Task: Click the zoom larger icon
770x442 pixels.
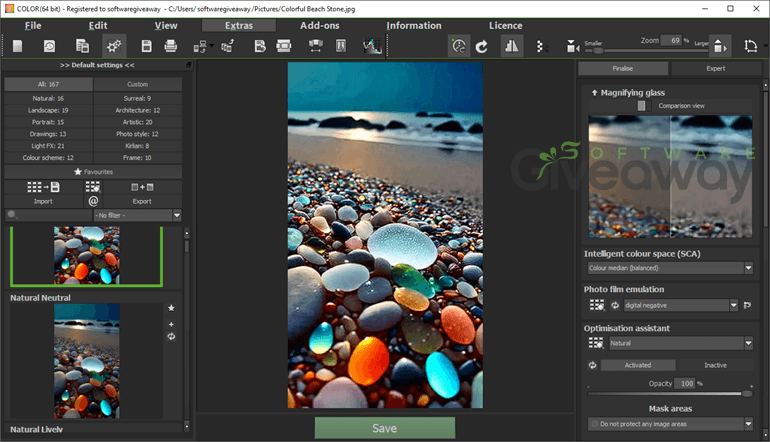Action: (720, 46)
